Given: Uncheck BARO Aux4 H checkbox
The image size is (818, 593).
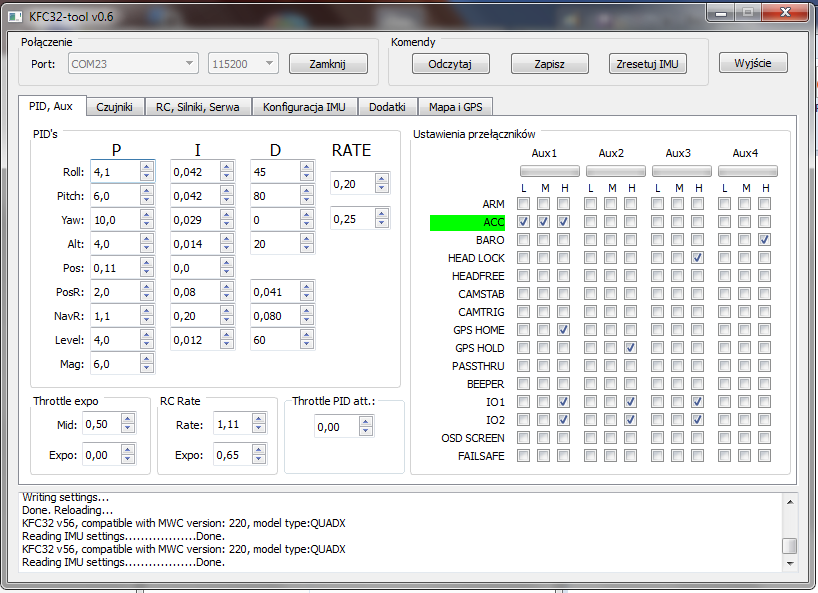Looking at the screenshot, I should coord(764,240).
